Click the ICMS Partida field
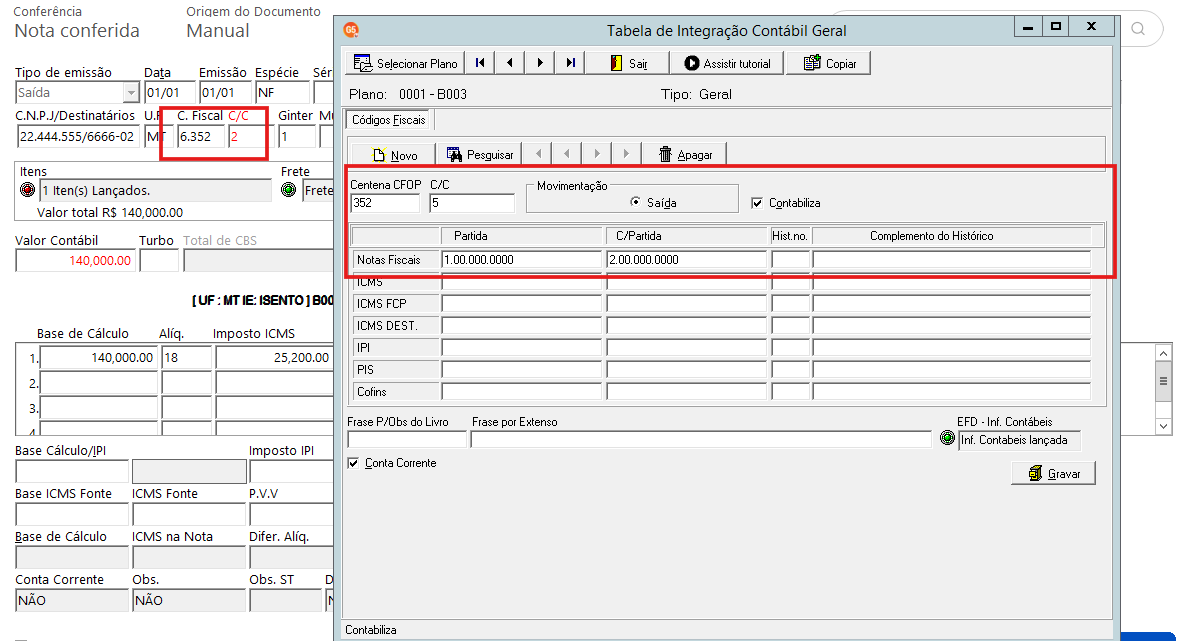The height and width of the screenshot is (641, 1184). (522, 282)
